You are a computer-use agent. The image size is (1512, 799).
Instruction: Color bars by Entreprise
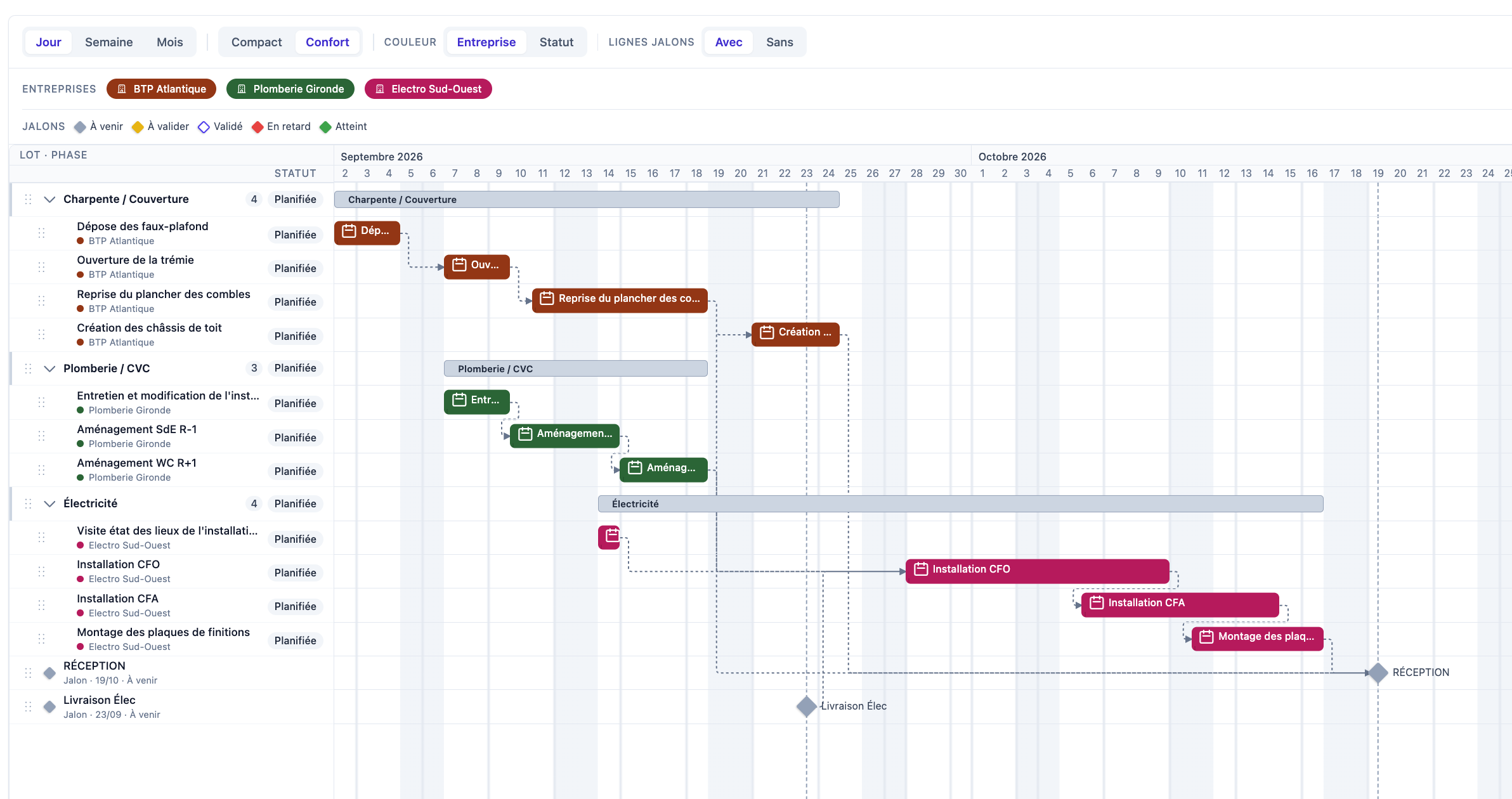(486, 42)
